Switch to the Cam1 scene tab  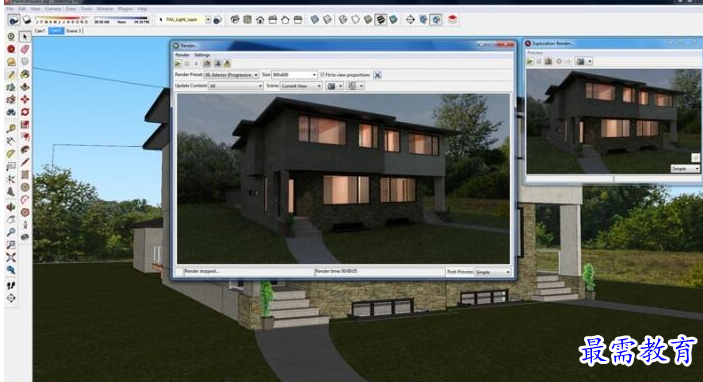(40, 31)
